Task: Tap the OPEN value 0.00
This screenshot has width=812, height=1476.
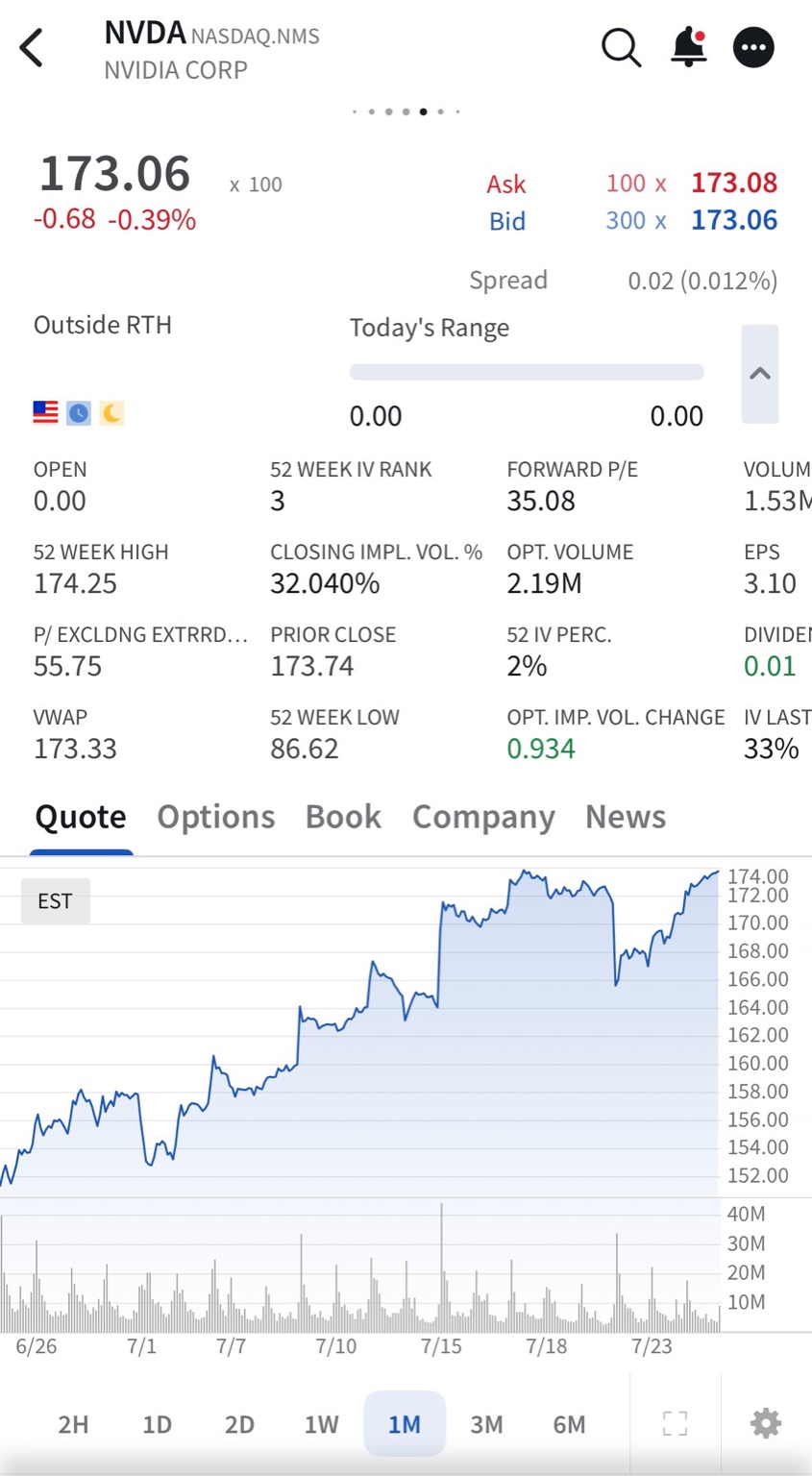Action: coord(60,501)
